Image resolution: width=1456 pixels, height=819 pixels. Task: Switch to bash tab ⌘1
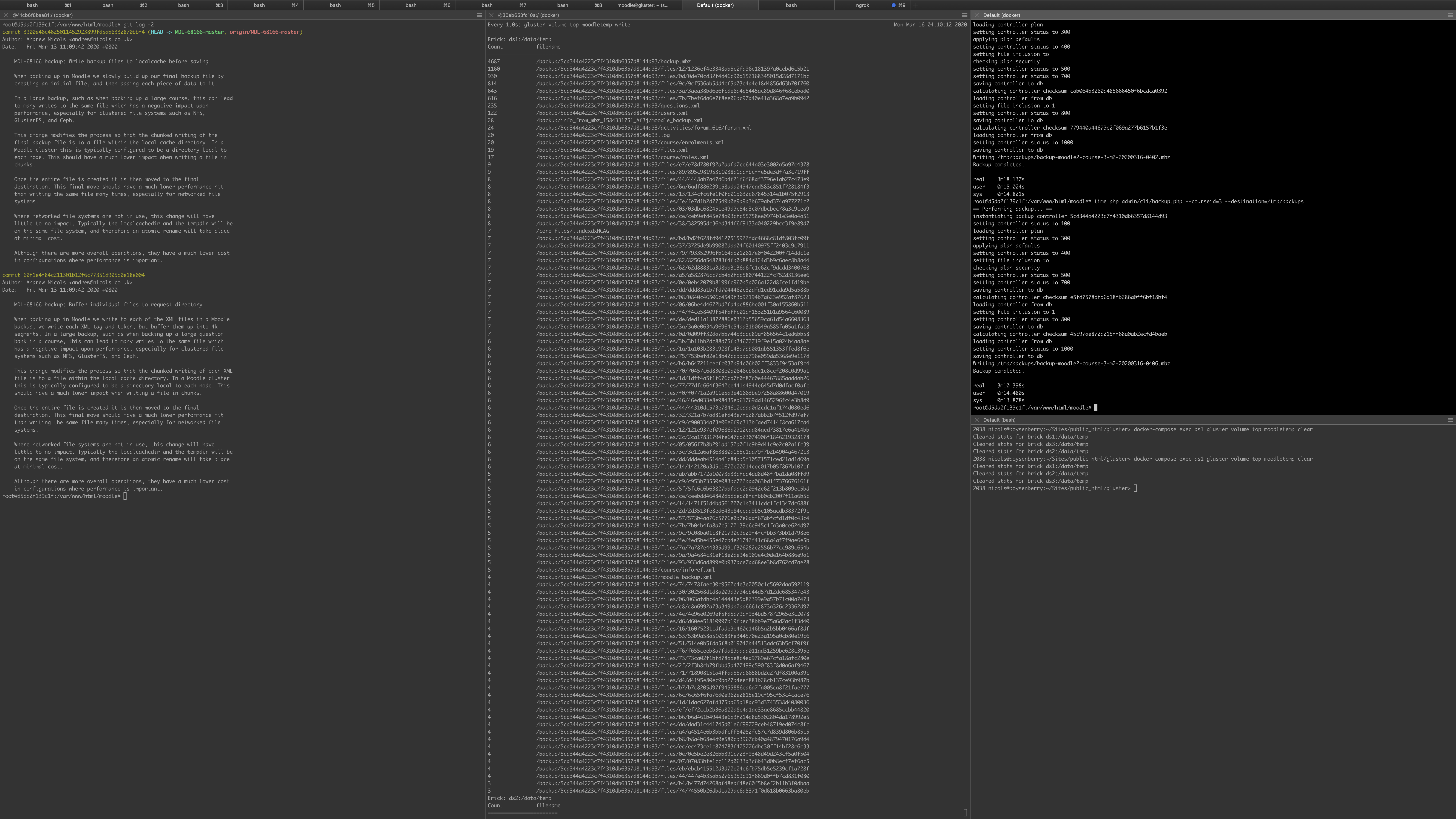38,5
